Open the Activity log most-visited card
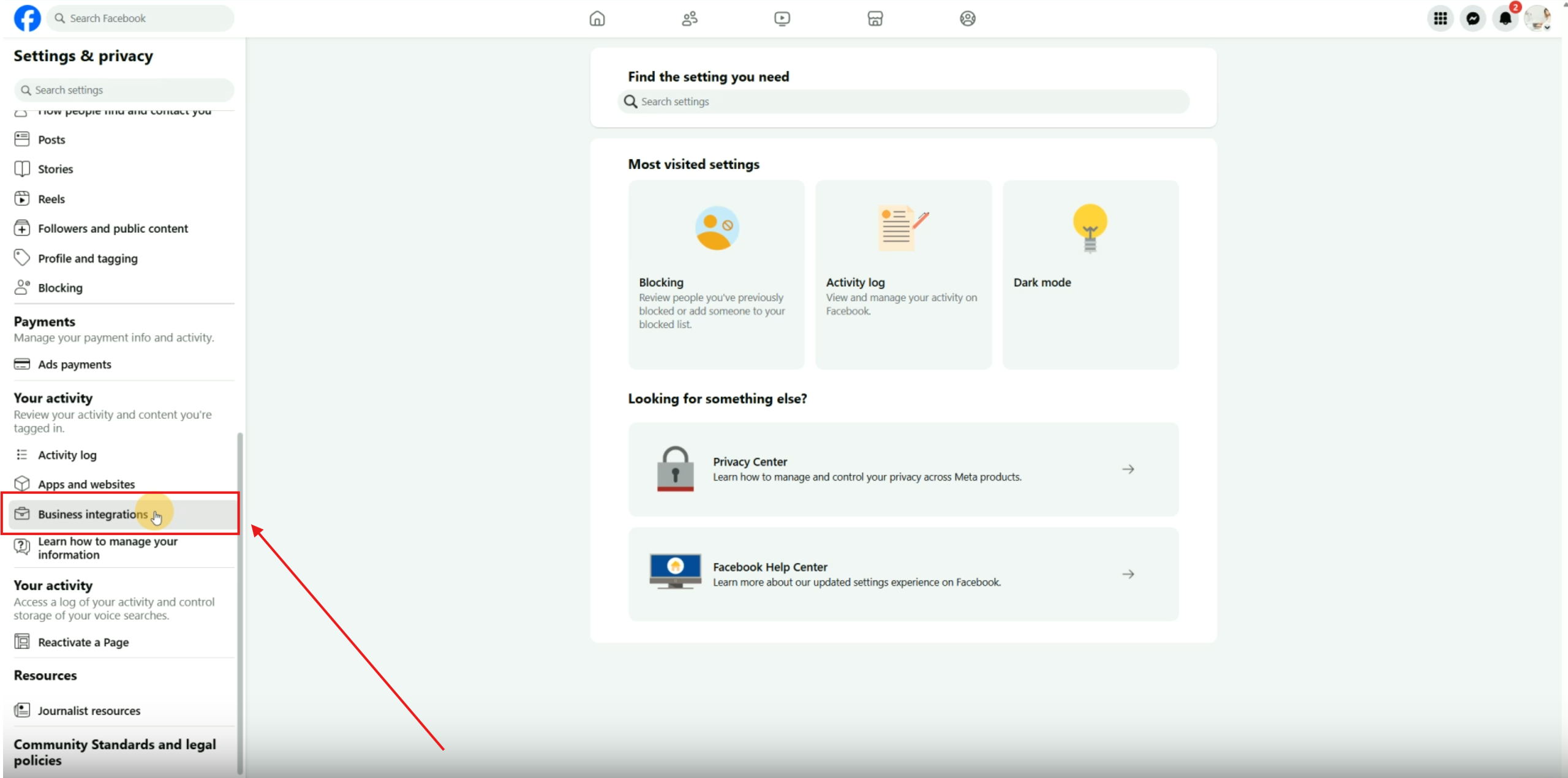This screenshot has height=778, width=1568. 903,275
